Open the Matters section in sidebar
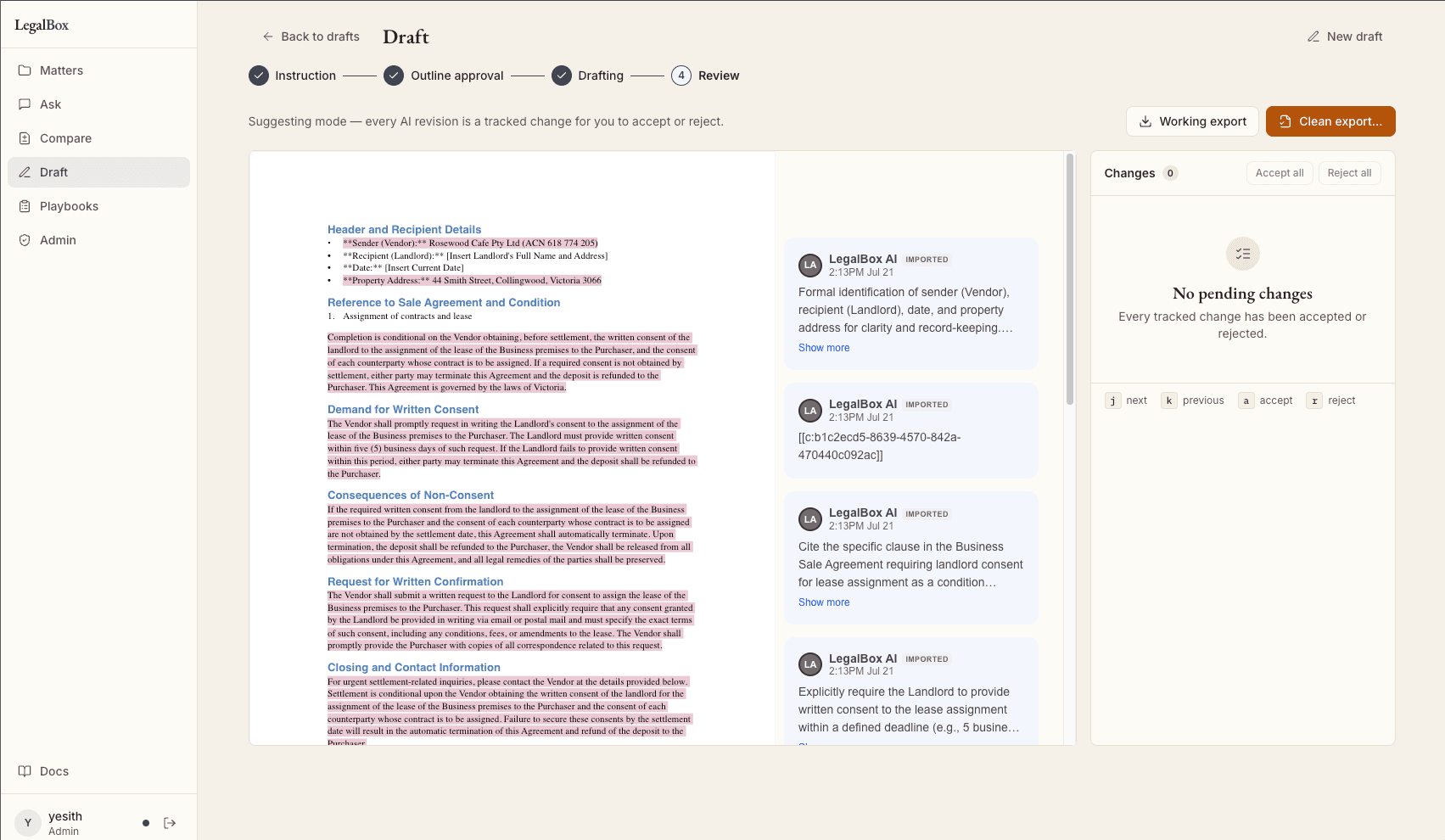Screen dimensions: 1445x840 click(98, 70)
